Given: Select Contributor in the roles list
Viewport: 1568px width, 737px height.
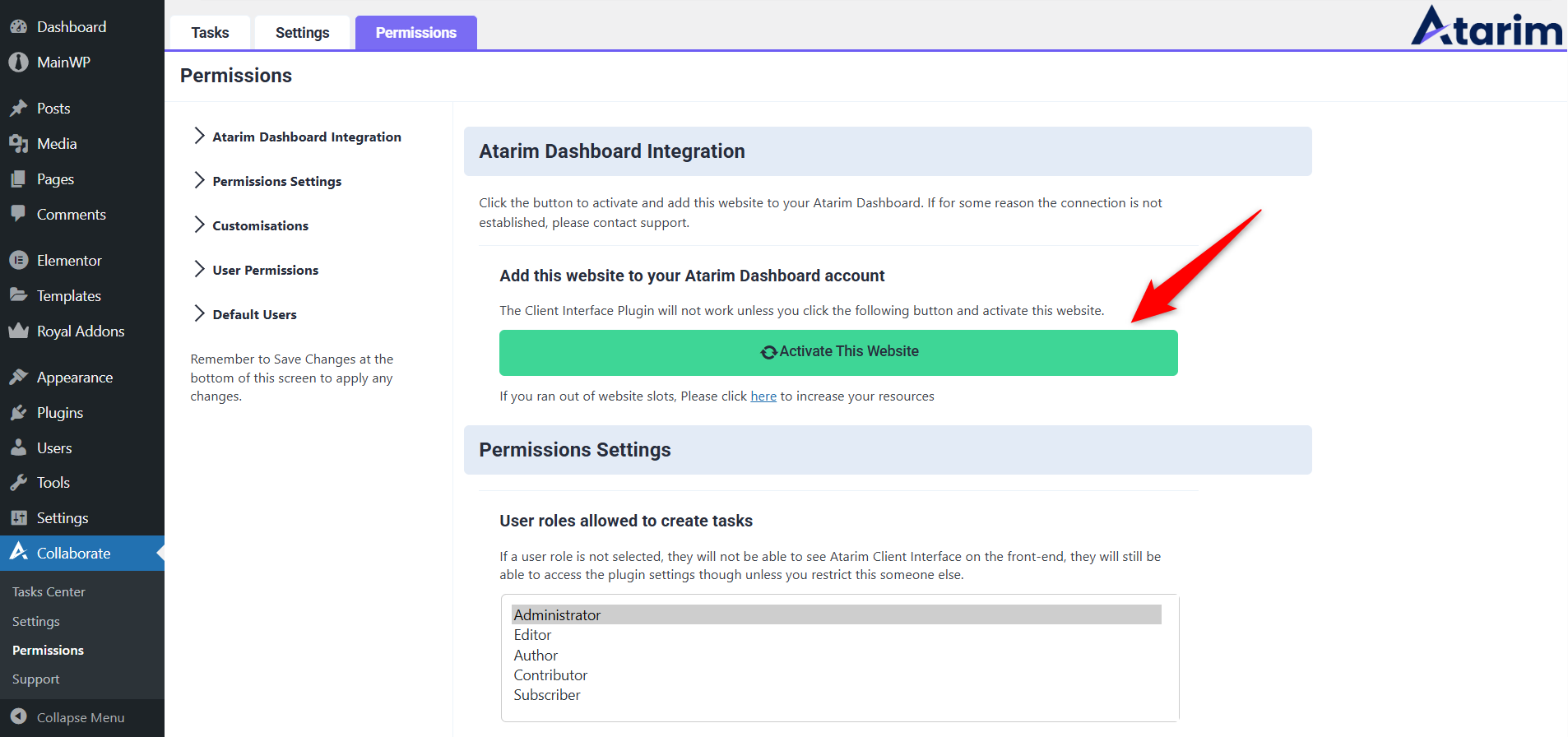Looking at the screenshot, I should tap(837, 674).
